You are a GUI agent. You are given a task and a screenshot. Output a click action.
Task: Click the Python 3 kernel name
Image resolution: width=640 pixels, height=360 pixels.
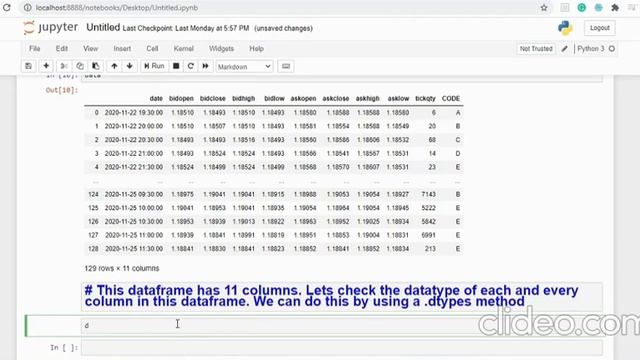pos(591,49)
